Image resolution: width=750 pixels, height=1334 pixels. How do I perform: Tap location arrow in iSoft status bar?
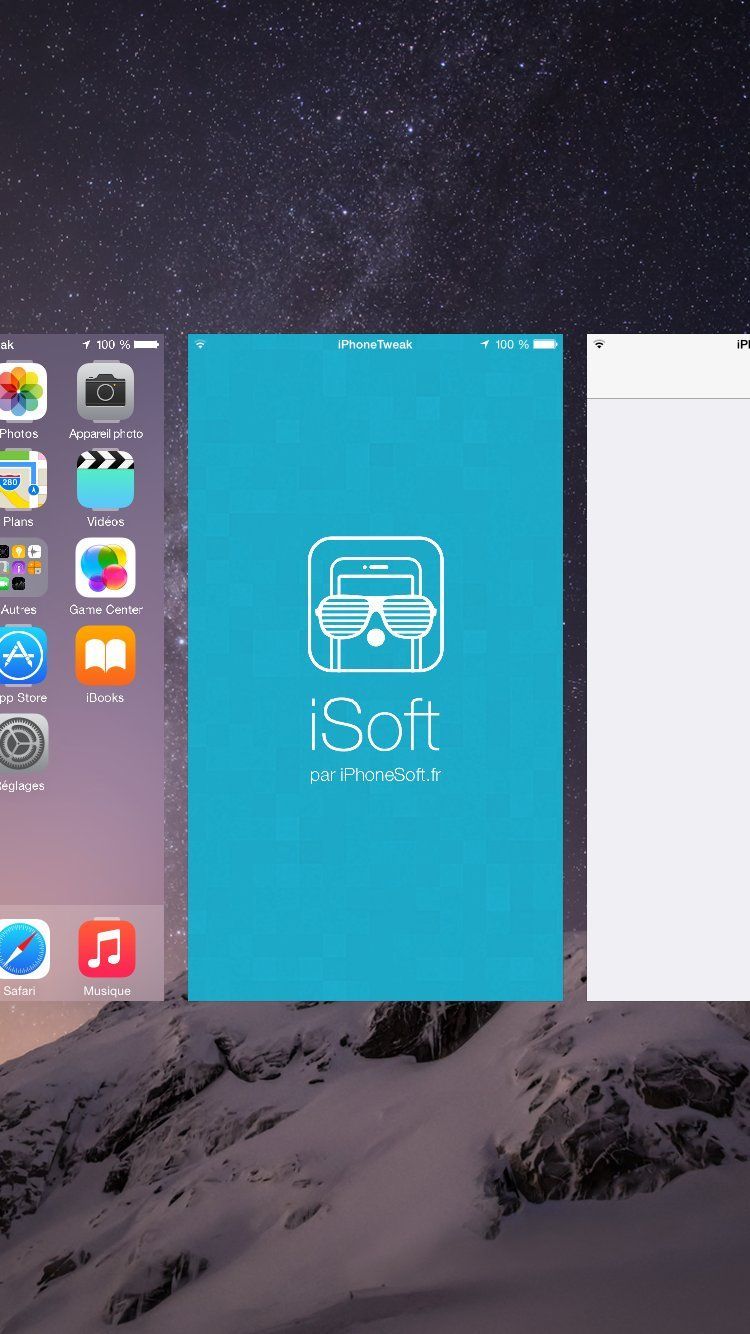485,345
